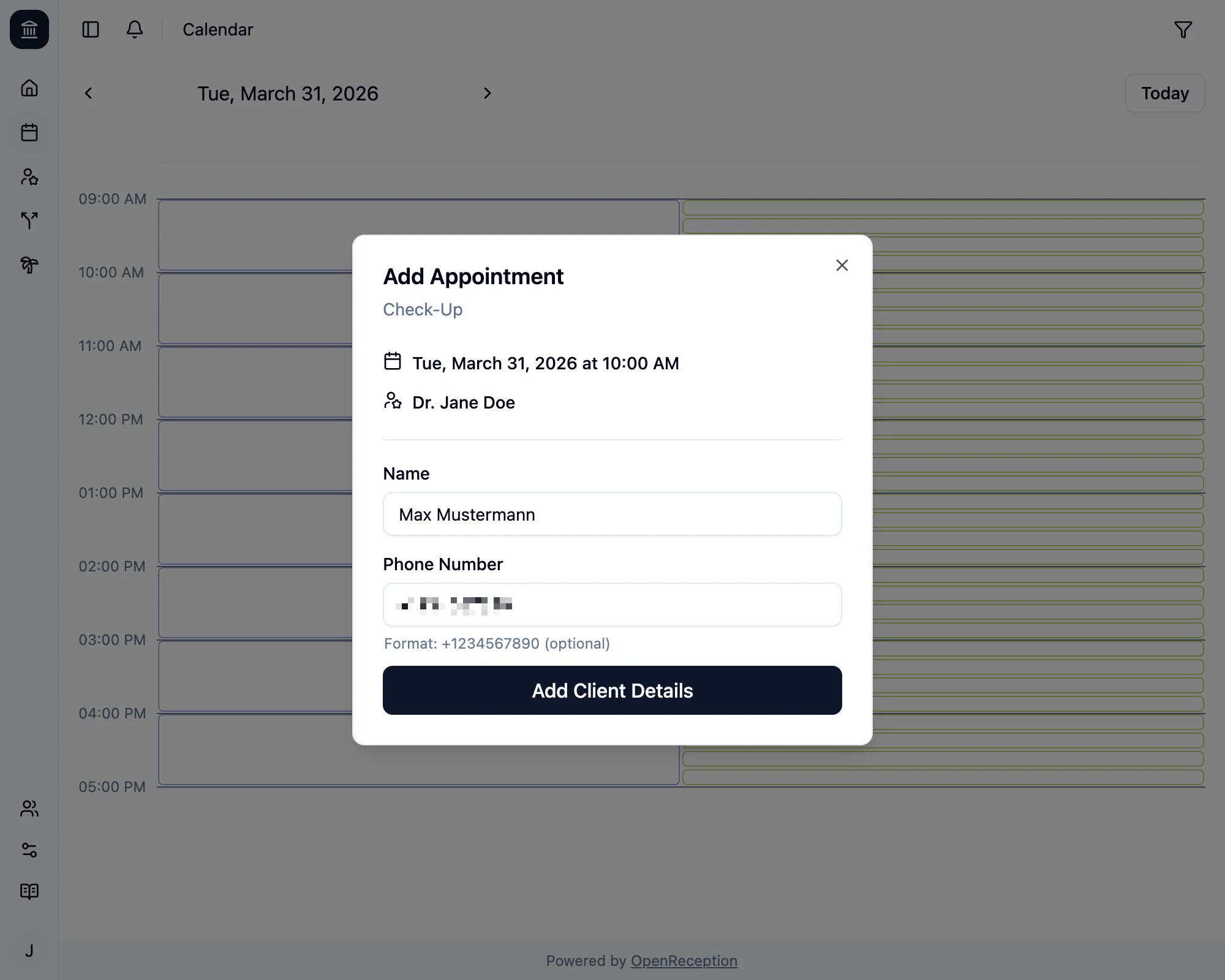Open the Home dashboard icon in sidebar
The width and height of the screenshot is (1225, 980).
pos(29,88)
